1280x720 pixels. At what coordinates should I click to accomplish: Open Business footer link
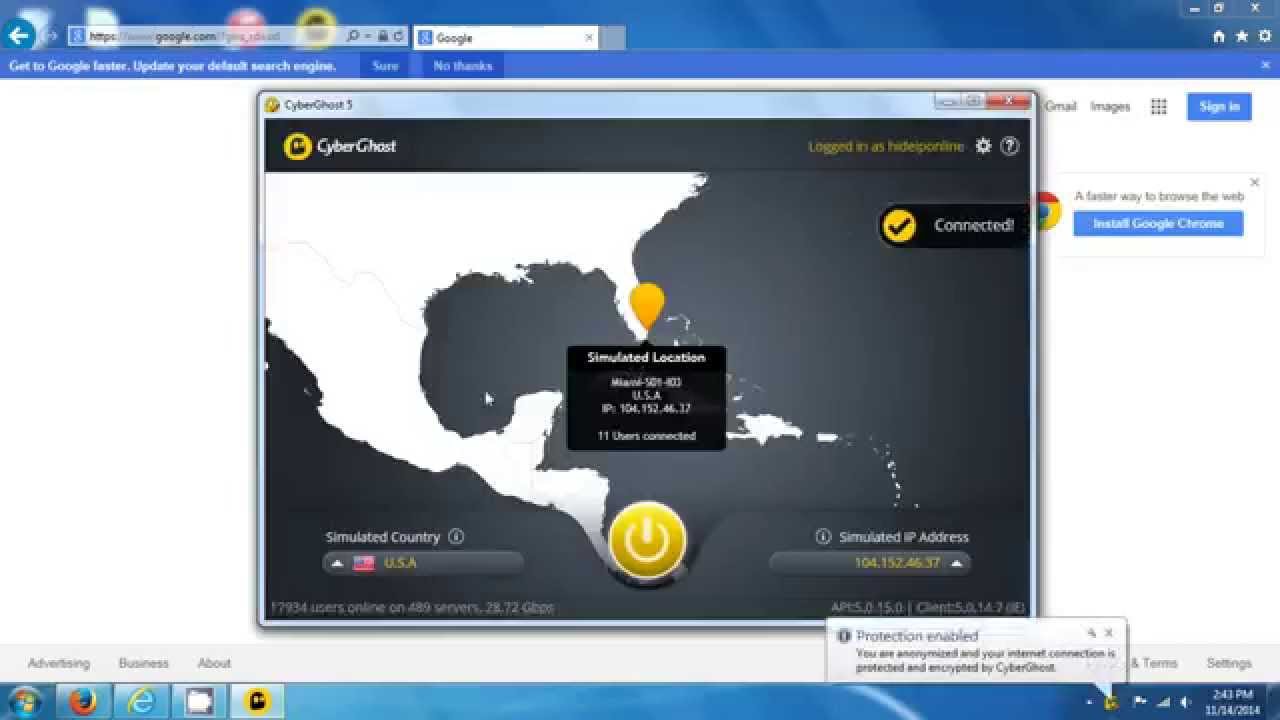pyautogui.click(x=144, y=663)
